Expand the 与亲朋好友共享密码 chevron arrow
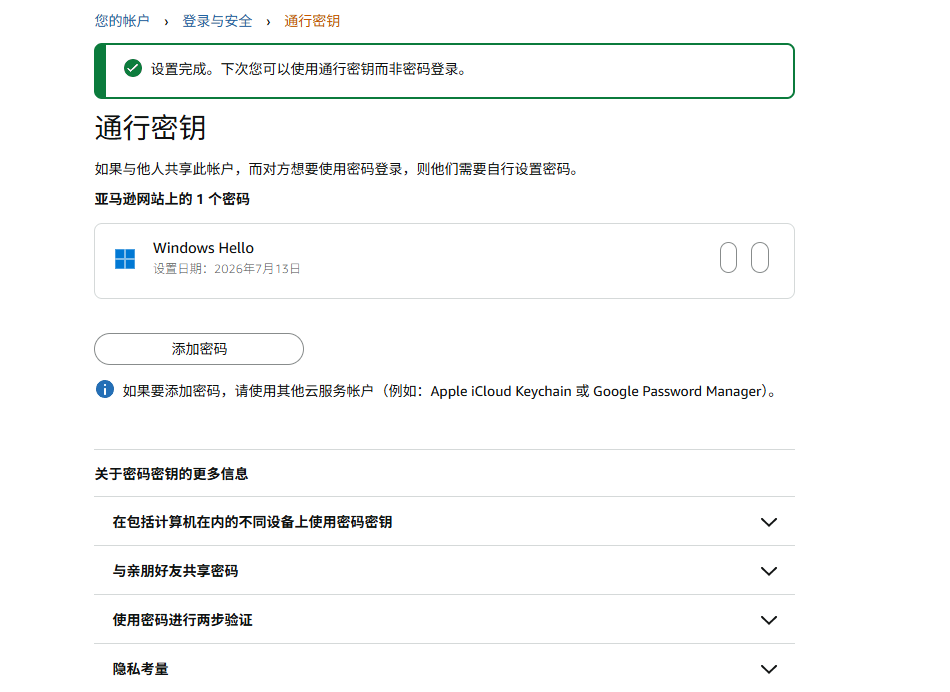This screenshot has width=950, height=692. 769,571
